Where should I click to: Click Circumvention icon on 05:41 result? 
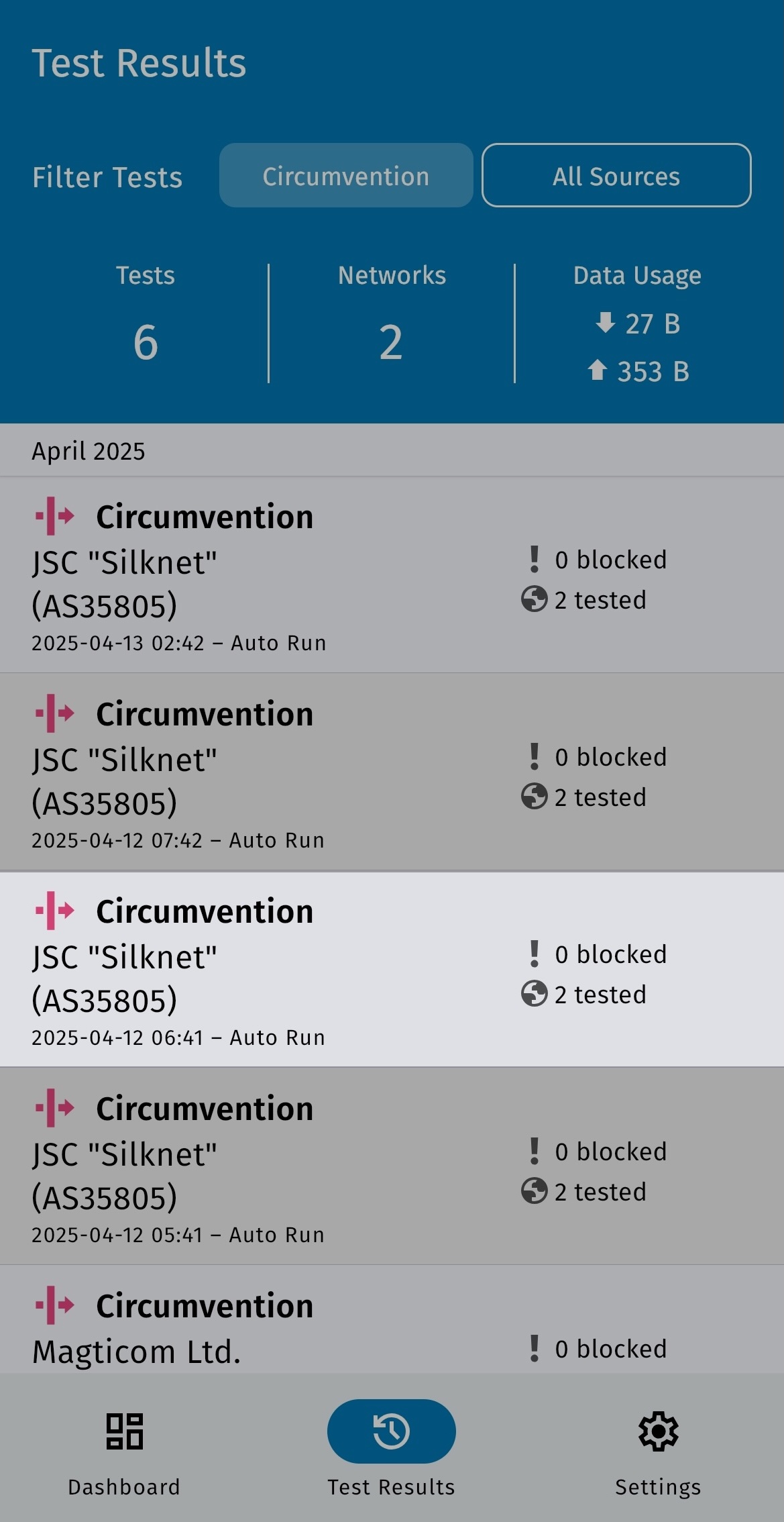tap(55, 1108)
